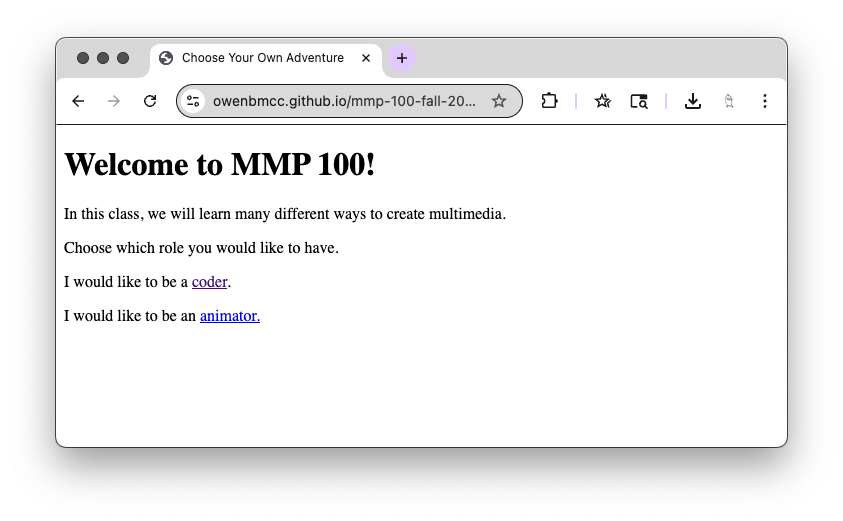Click the globe favicon on the tab
This screenshot has height=521, width=843.
pyautogui.click(x=166, y=58)
